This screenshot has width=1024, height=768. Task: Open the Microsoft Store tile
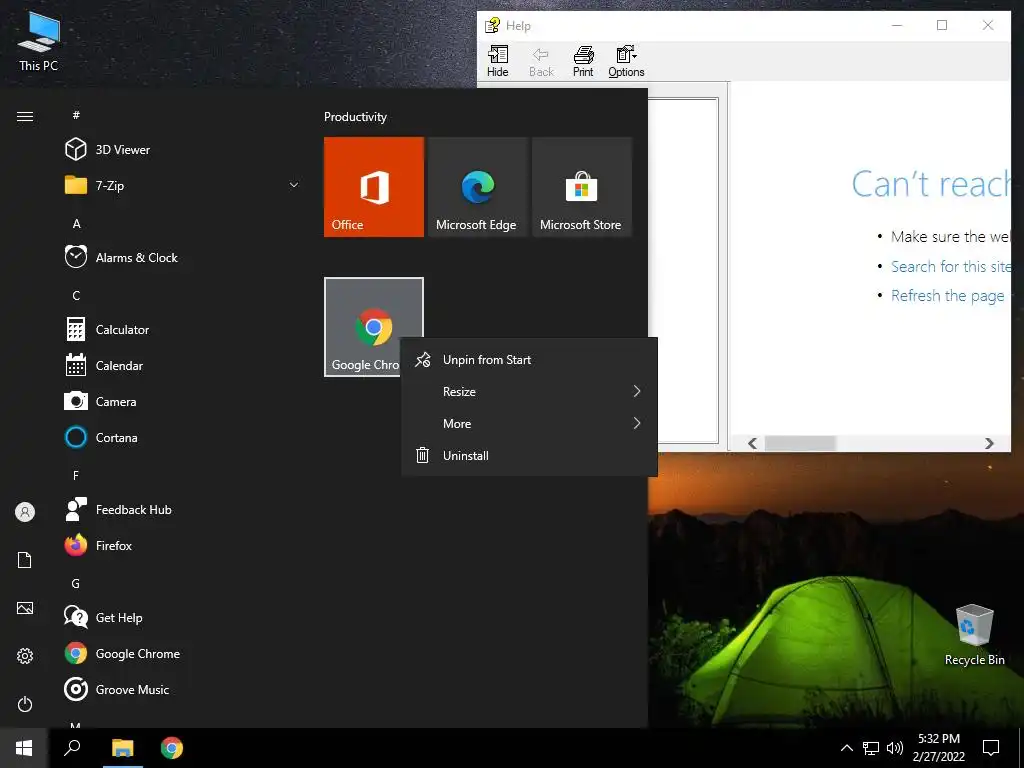point(582,187)
